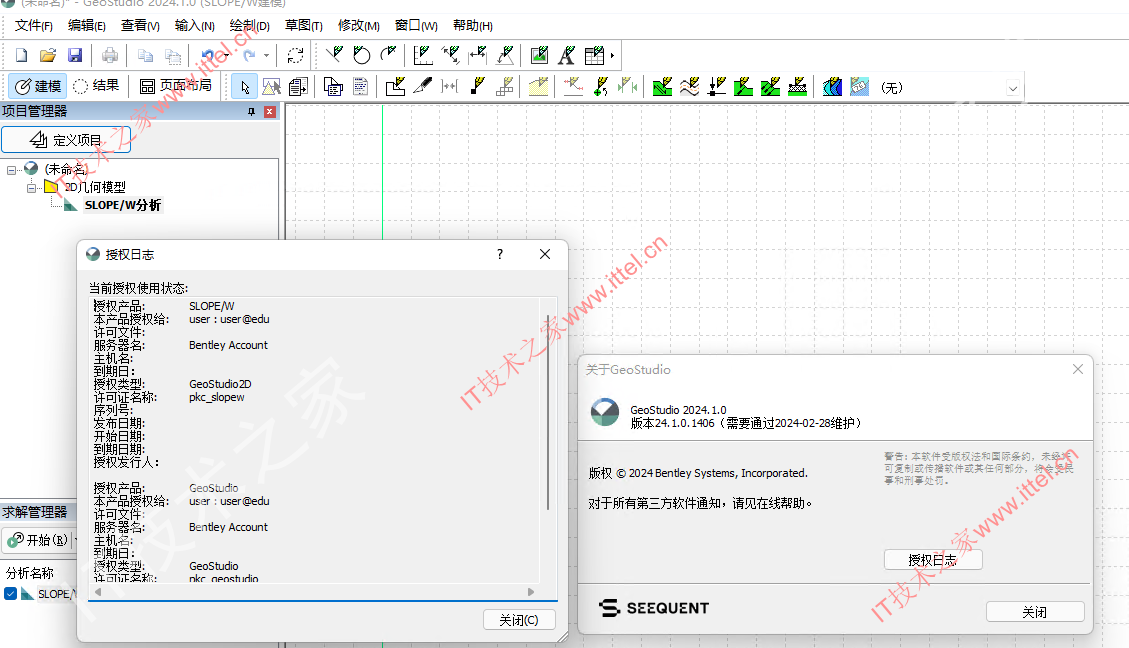Click the 授权日志 button in About dialog
Image resolution: width=1129 pixels, height=648 pixels.
[933, 560]
